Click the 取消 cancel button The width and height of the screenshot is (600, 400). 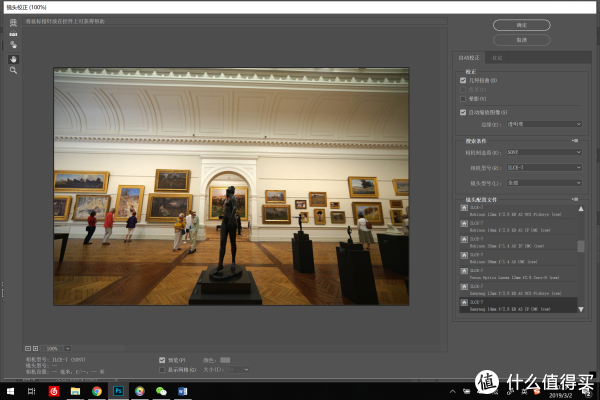[x=522, y=40]
